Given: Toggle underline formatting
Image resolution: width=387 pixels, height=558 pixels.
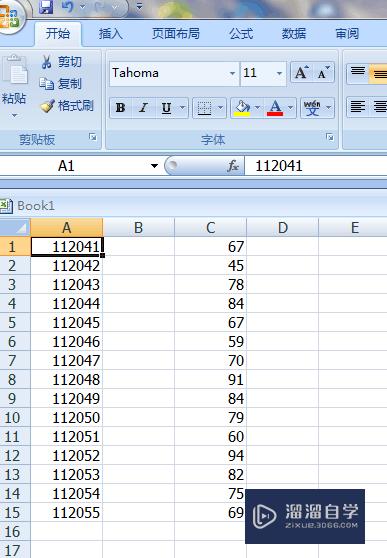Looking at the screenshot, I should (166, 107).
